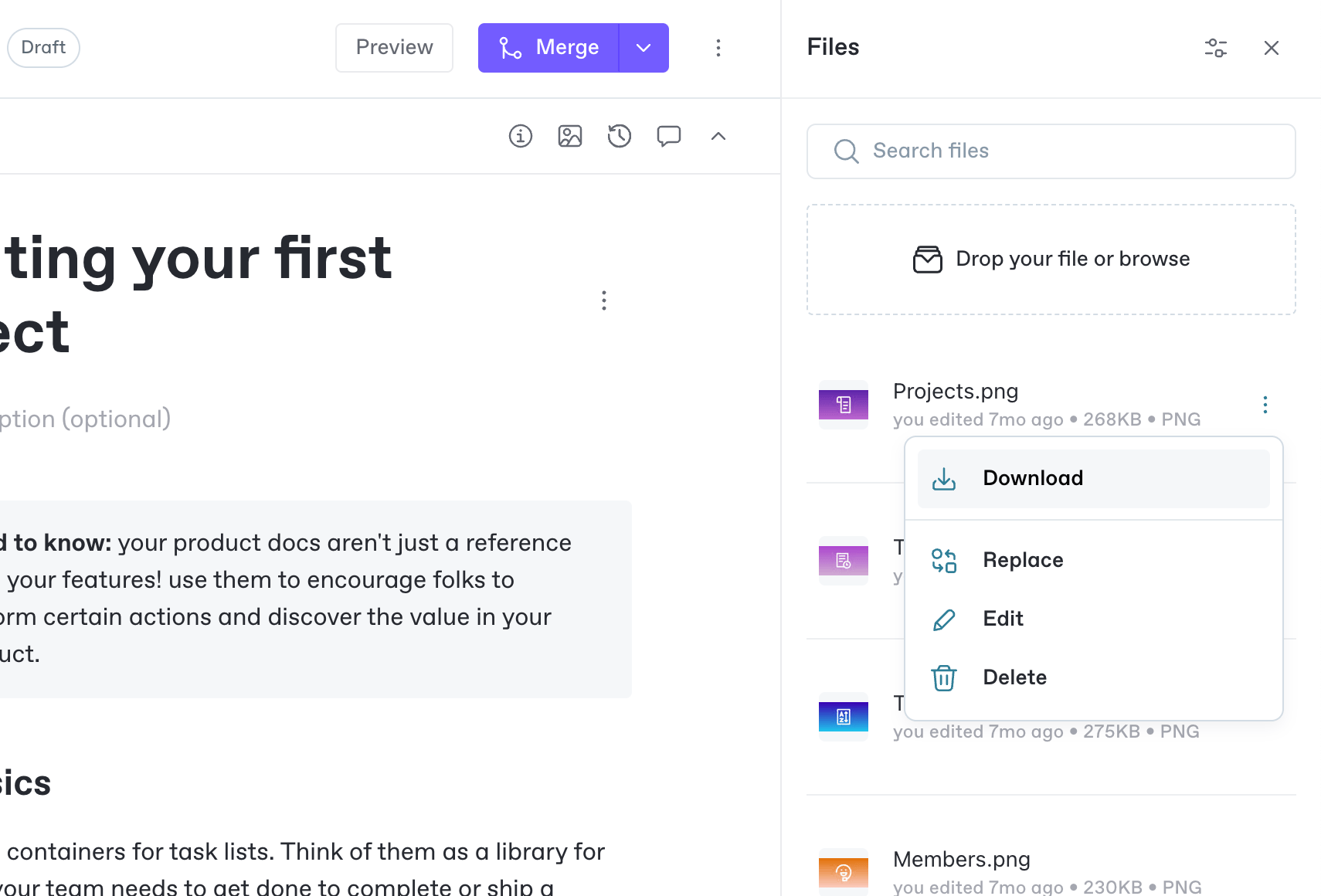
Task: Click the Draft status badge
Action: pos(42,47)
